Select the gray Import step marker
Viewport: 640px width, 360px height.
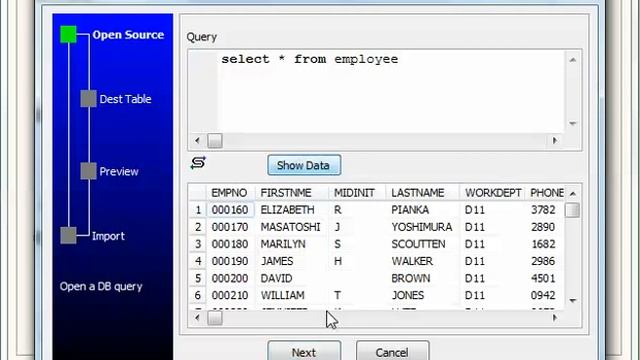pyautogui.click(x=68, y=236)
